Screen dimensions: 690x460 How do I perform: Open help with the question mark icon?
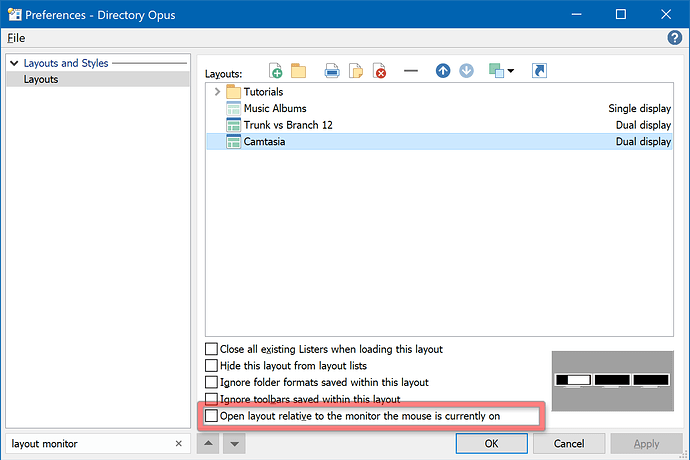click(674, 38)
